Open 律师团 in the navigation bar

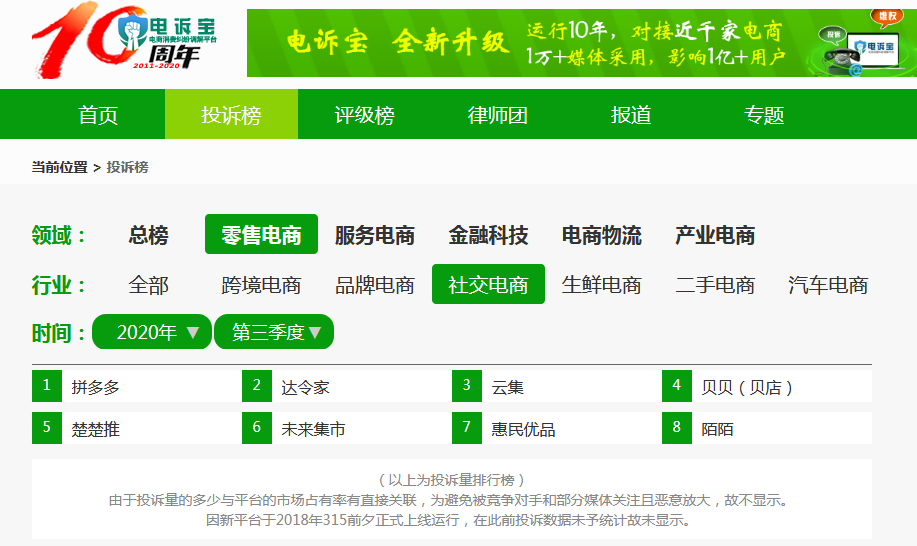point(498,115)
